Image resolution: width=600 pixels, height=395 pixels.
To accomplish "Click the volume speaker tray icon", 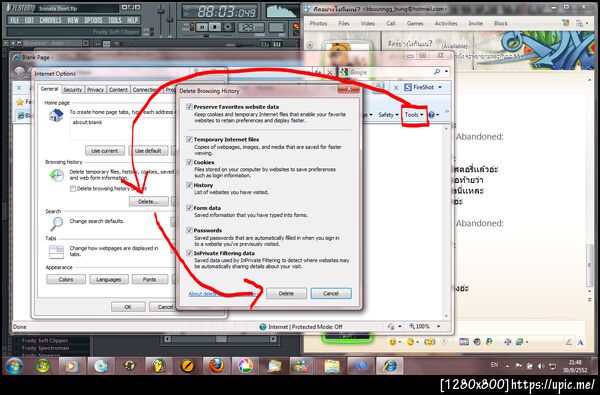I will pos(541,366).
